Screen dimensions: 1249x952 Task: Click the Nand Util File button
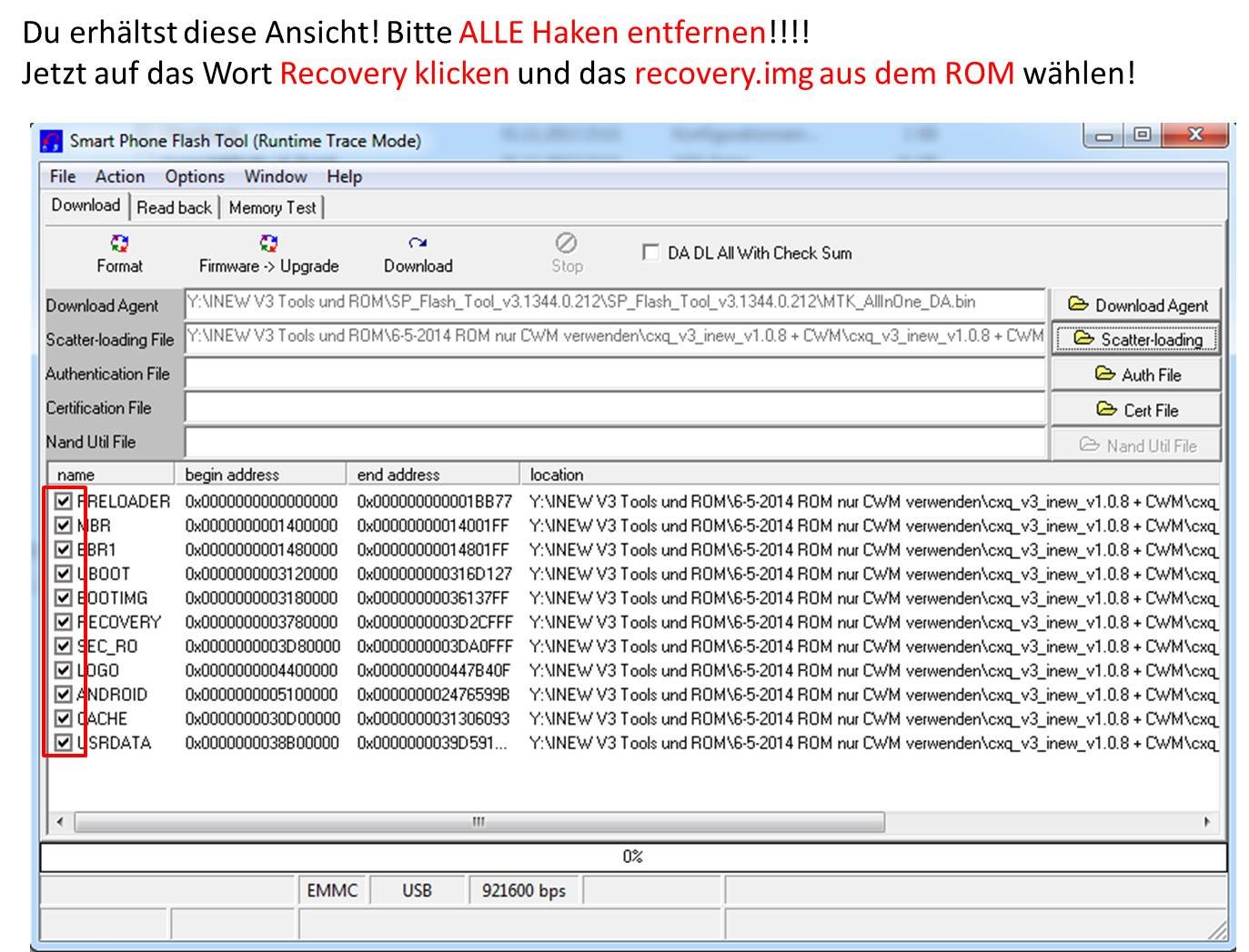point(1137,446)
